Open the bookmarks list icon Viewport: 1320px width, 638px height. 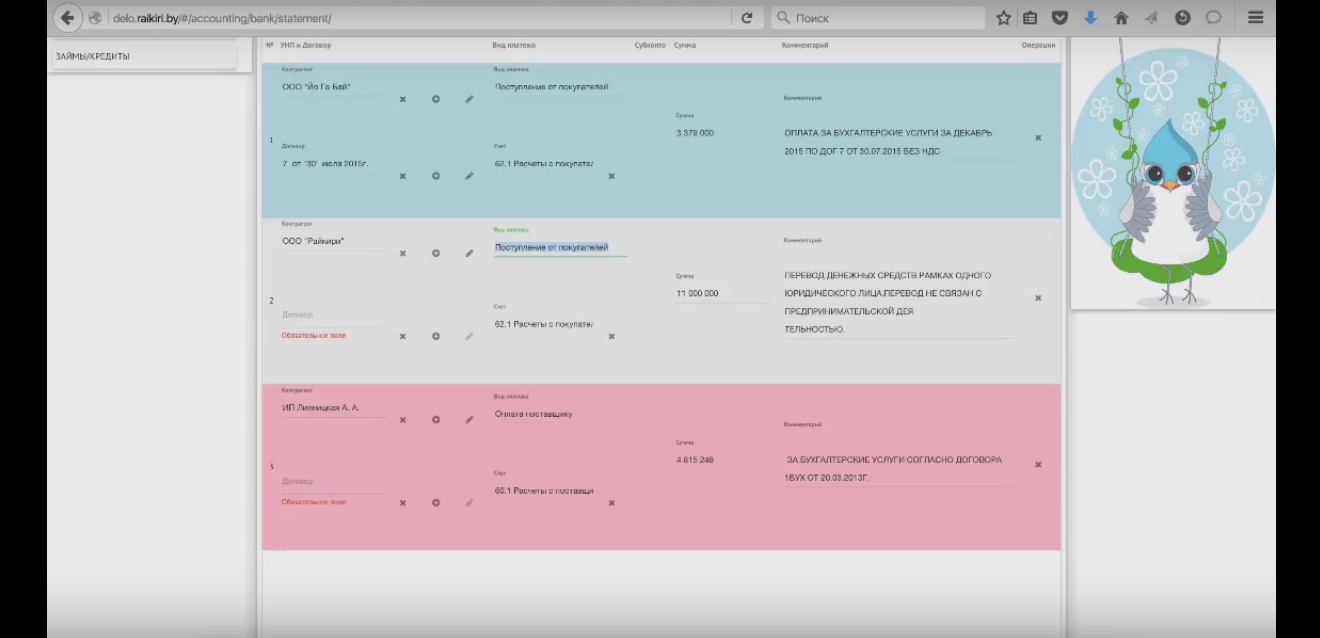(1030, 18)
